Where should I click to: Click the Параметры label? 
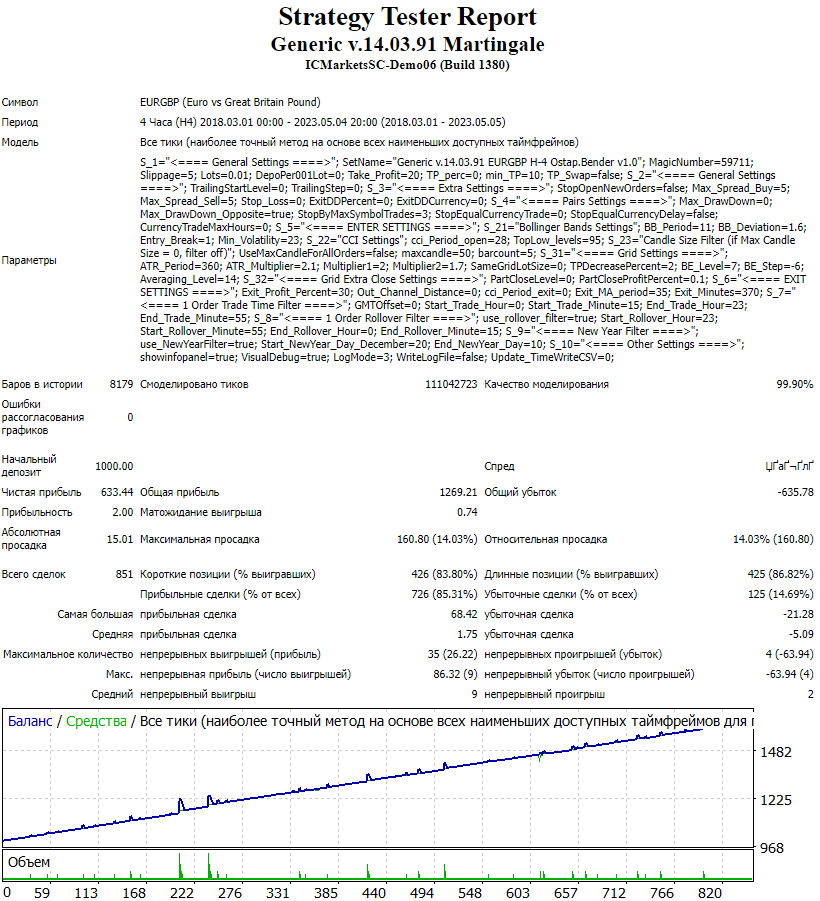tap(29, 260)
